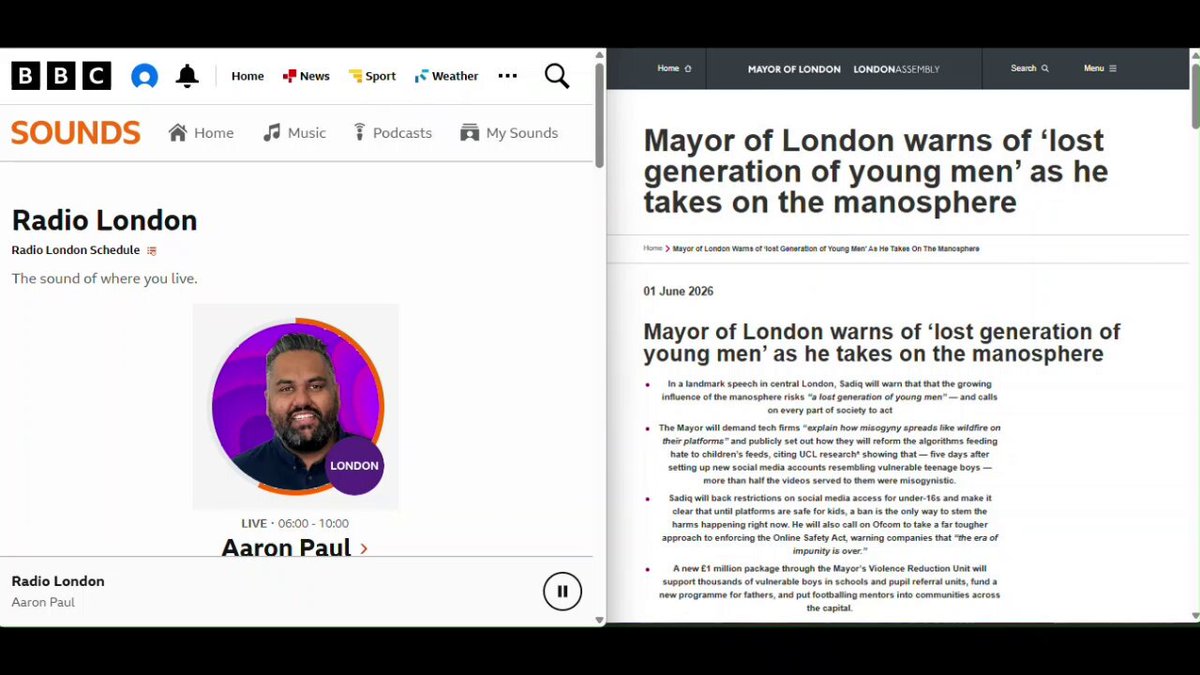Open the Aaron Paul programme link

286,548
